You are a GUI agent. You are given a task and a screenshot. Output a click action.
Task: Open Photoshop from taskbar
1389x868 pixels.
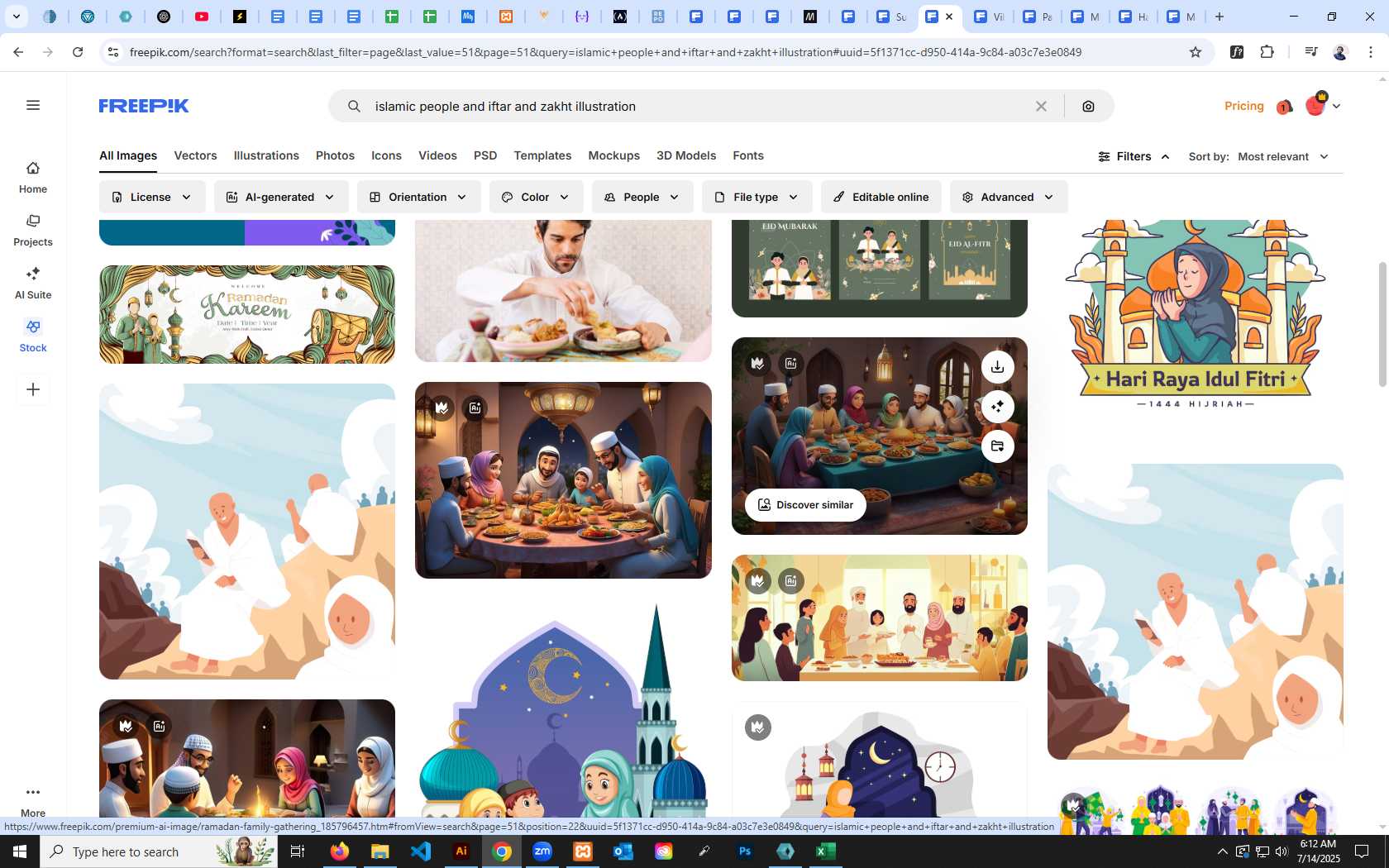pyautogui.click(x=745, y=851)
